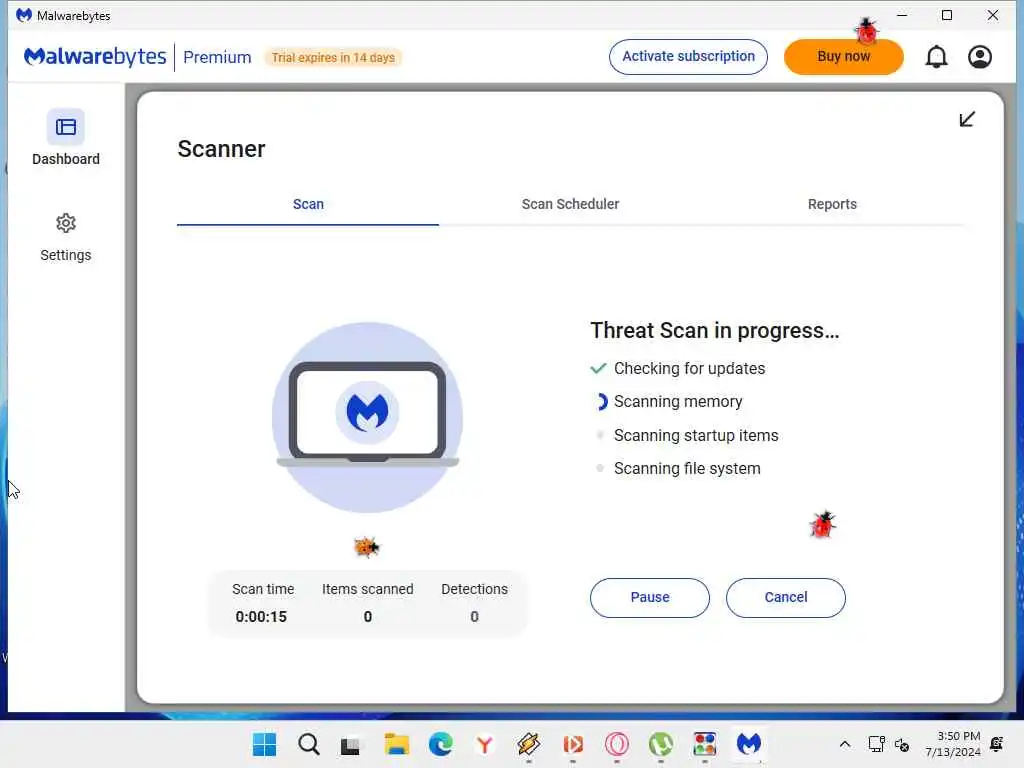Open the Windows Start menu
1024x768 pixels.
(264, 744)
